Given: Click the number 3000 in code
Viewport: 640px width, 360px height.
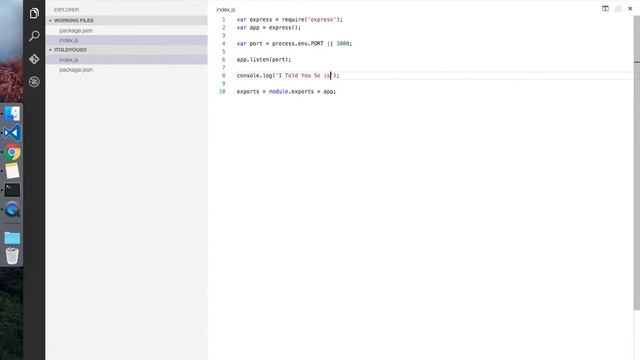Looking at the screenshot, I should coord(343,44).
